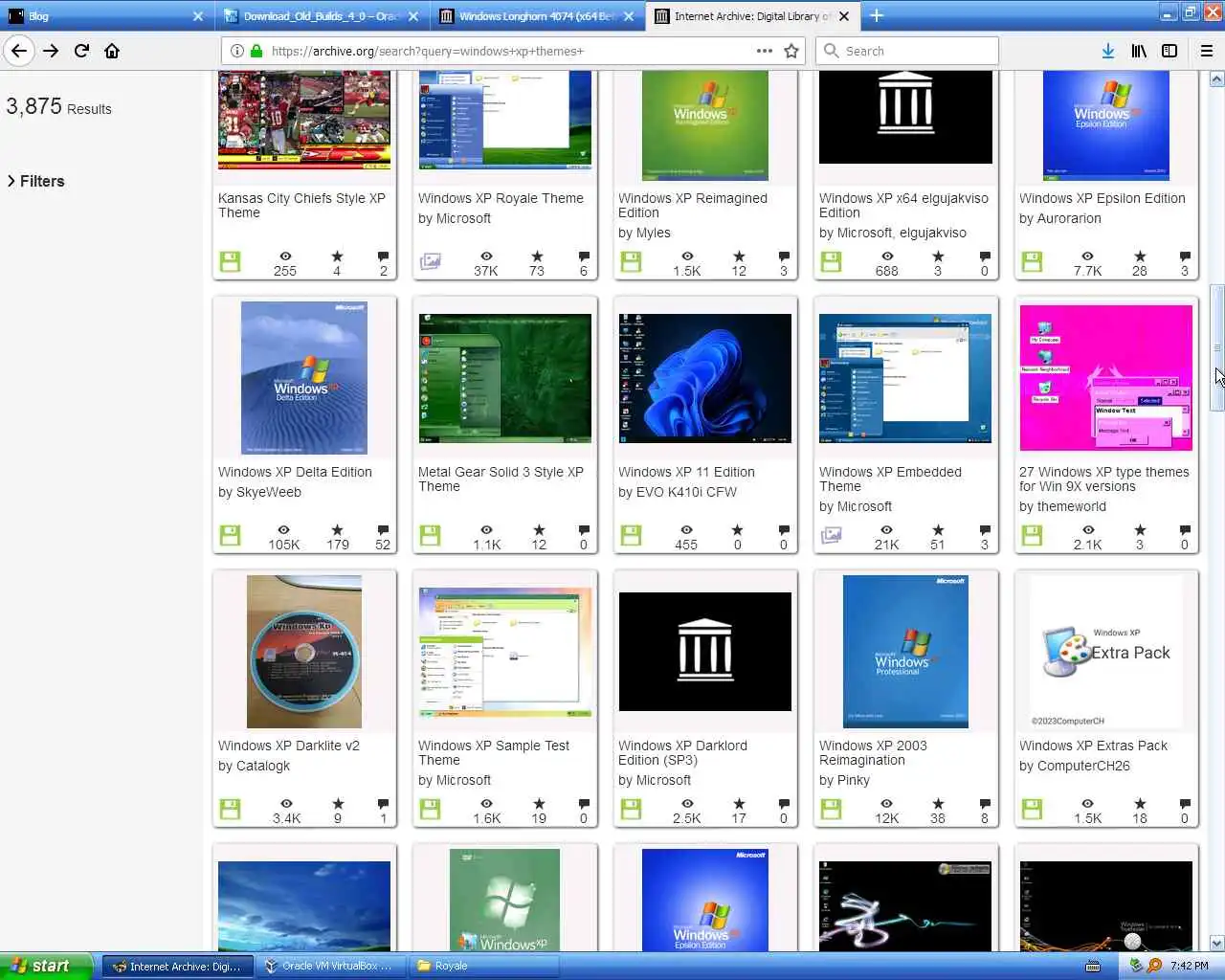
Task: Open the Windows XP x64 elgujakviso Edition link
Action: click(x=903, y=205)
